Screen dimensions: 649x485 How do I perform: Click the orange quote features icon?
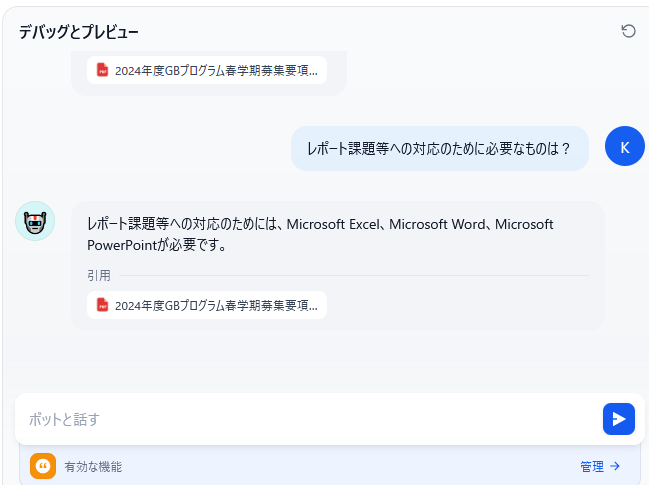(43, 466)
